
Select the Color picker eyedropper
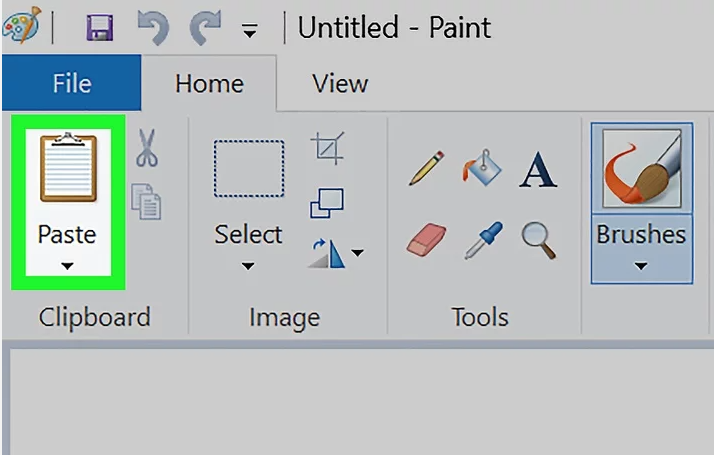[484, 240]
